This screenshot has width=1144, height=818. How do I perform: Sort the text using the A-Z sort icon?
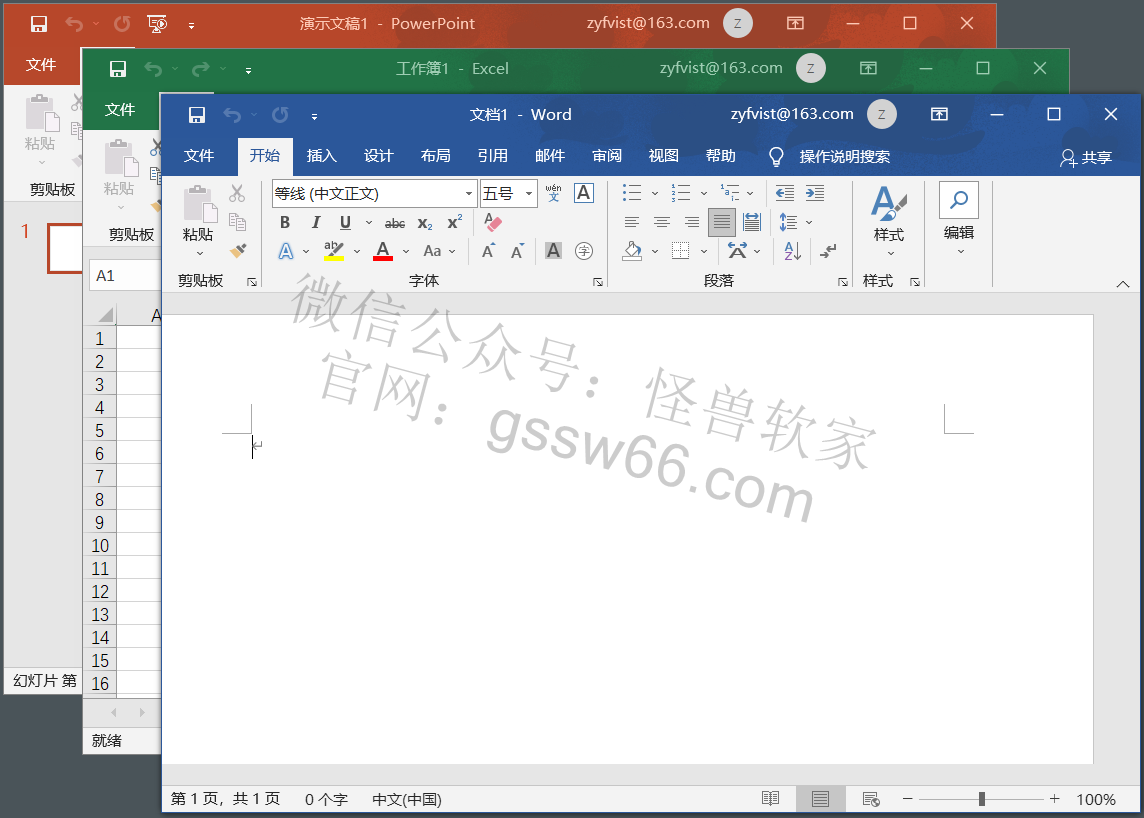792,251
